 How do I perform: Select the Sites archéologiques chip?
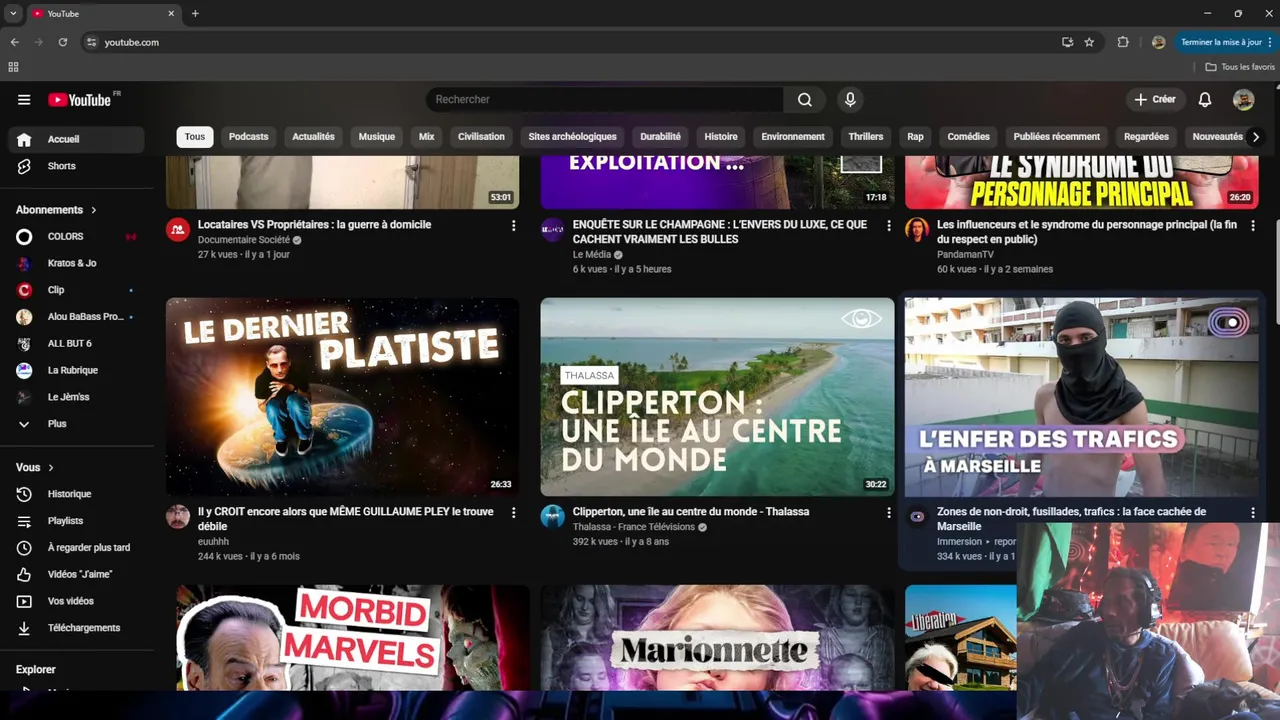coord(573,137)
